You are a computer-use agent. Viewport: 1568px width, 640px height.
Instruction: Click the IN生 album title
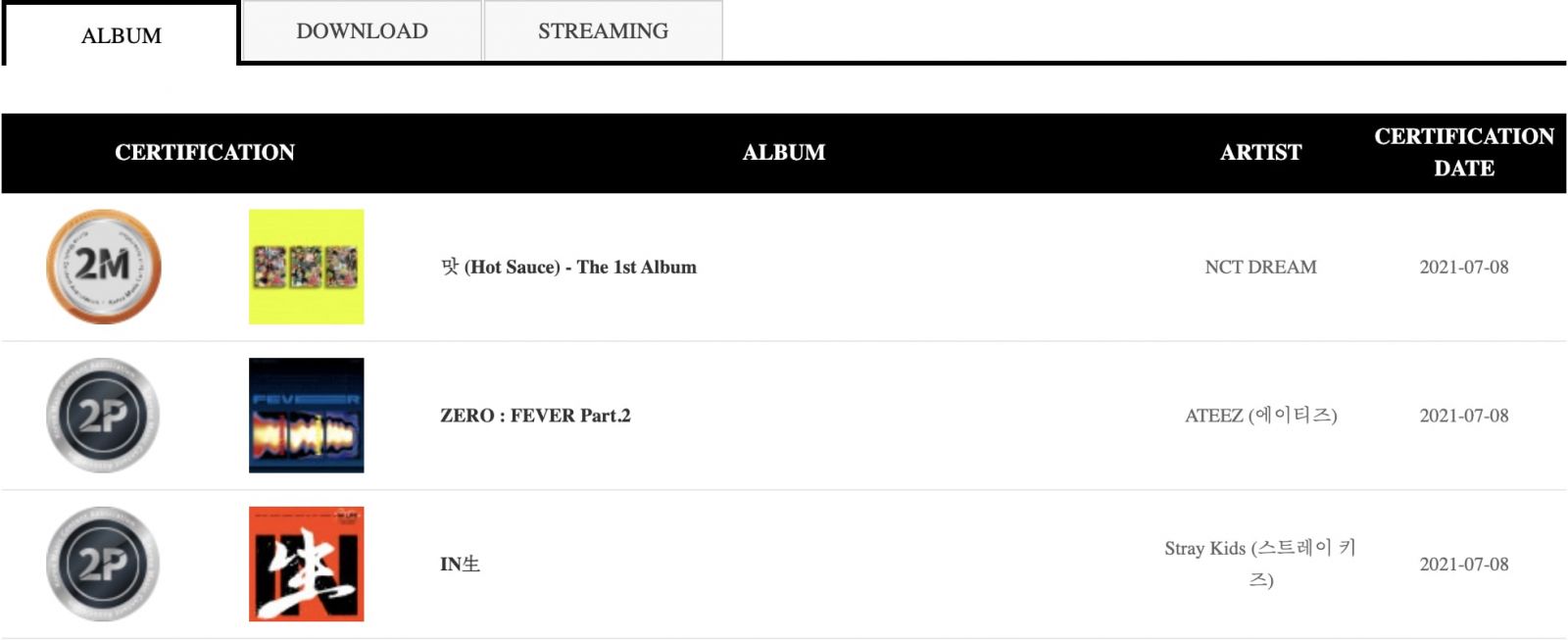pyautogui.click(x=460, y=565)
